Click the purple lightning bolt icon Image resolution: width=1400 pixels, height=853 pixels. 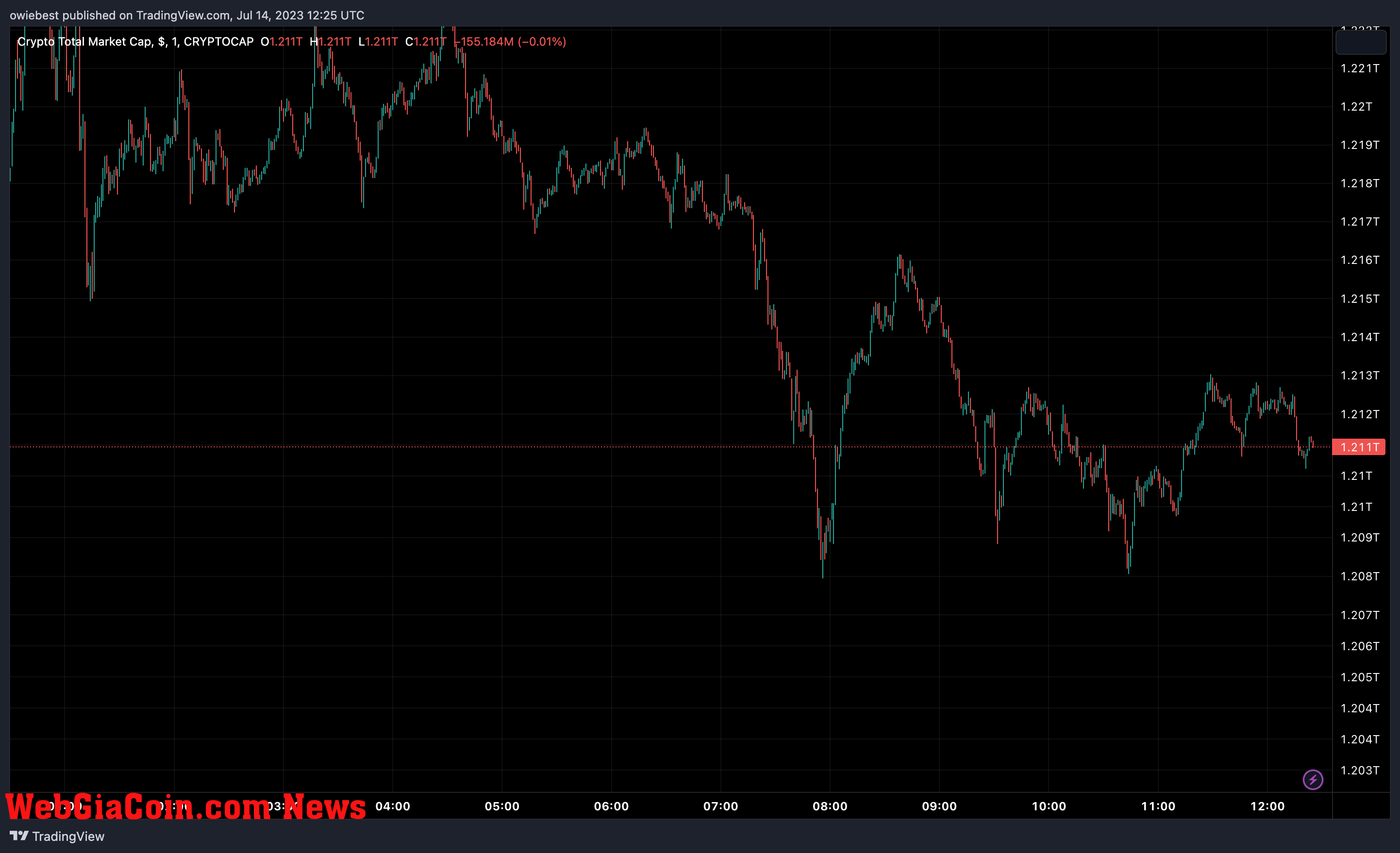tap(1313, 780)
